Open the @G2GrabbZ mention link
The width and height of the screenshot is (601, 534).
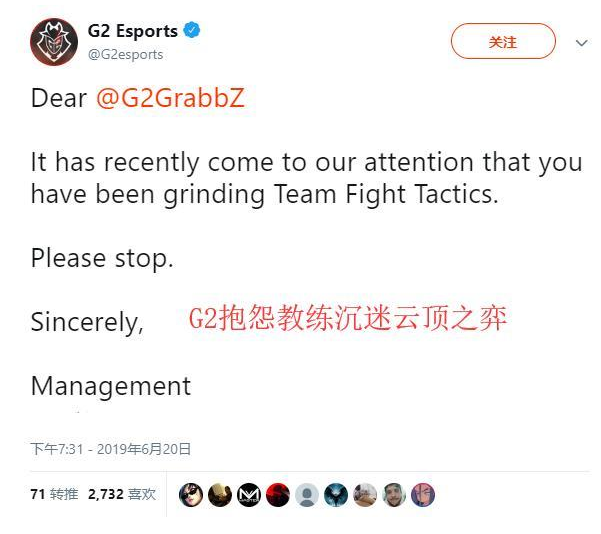pos(170,98)
